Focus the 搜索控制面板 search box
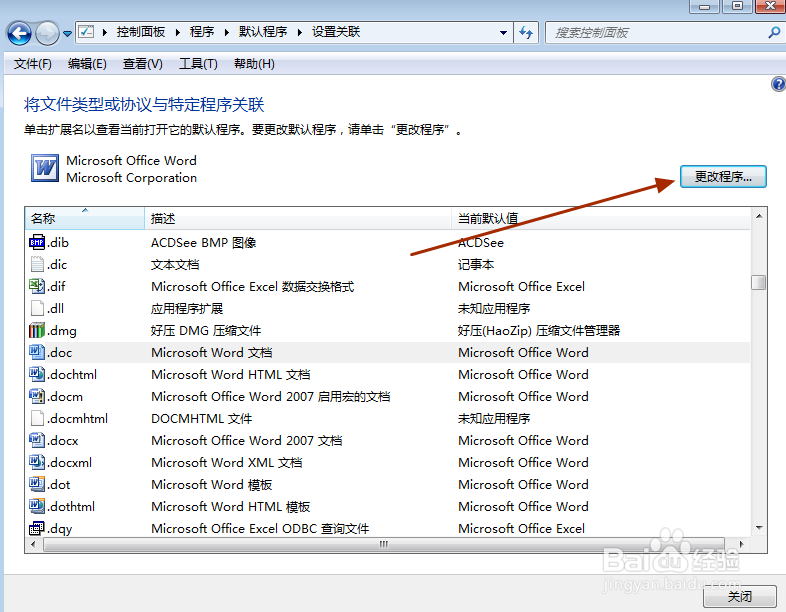Image resolution: width=786 pixels, height=612 pixels. [x=657, y=33]
